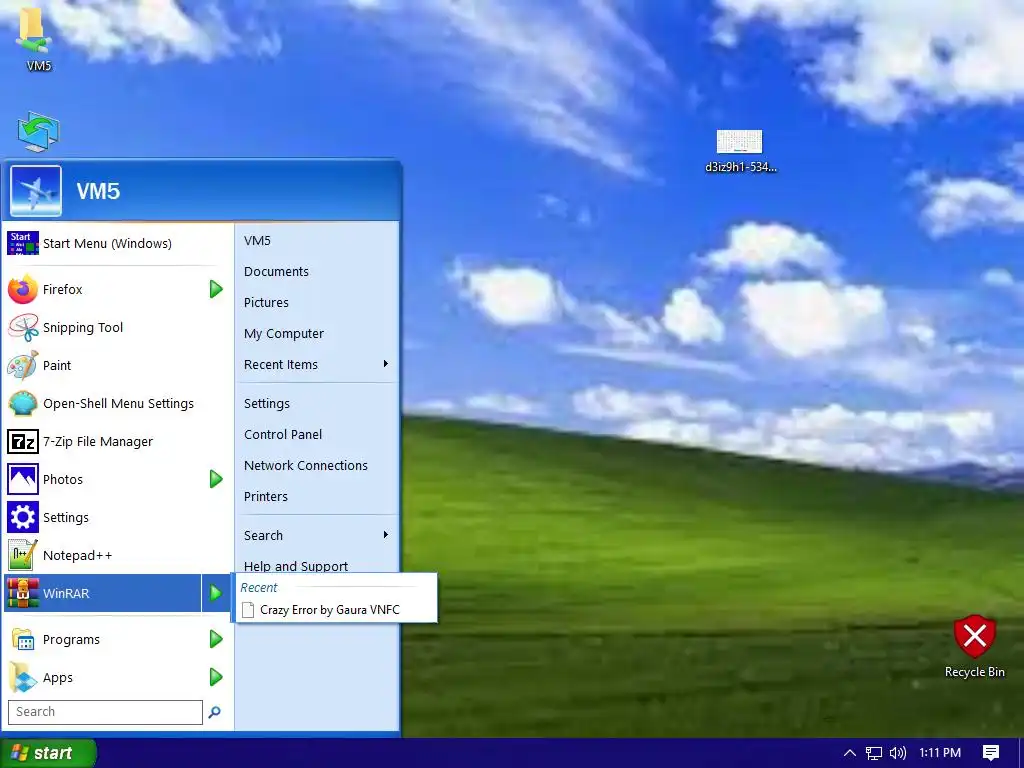Open Documents in the right pane
The width and height of the screenshot is (1024, 768).
click(x=317, y=272)
